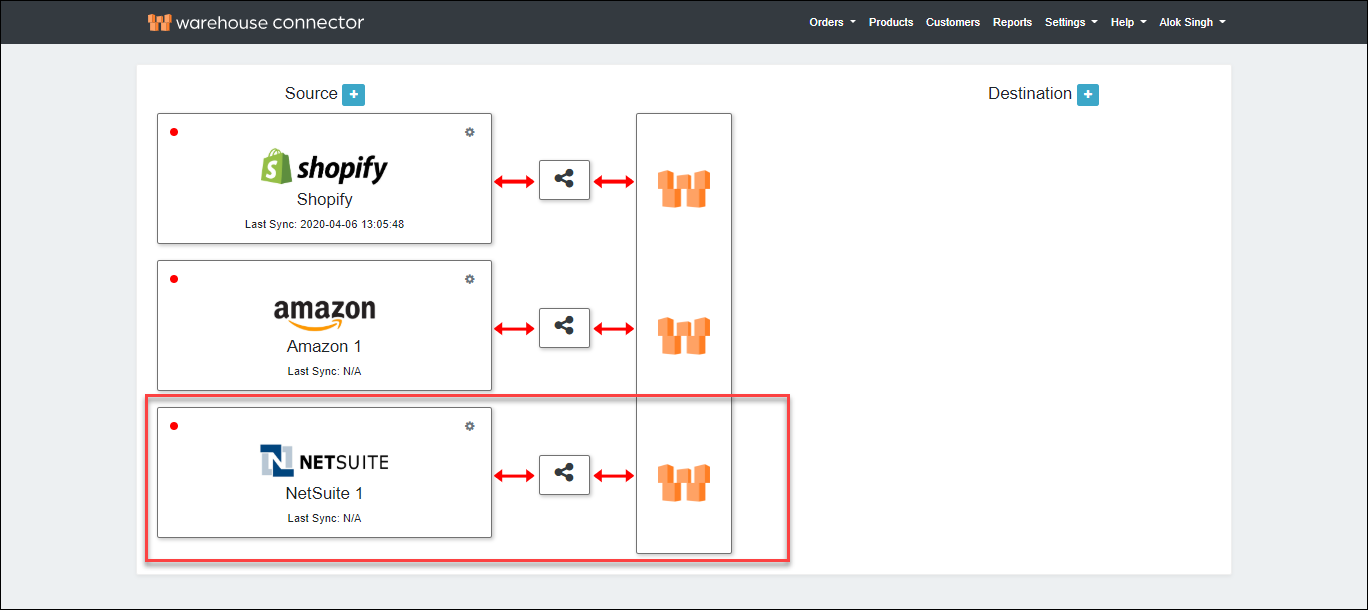Select the warehouse icon connected to NetSuite 1
The image size is (1368, 610).
click(683, 483)
